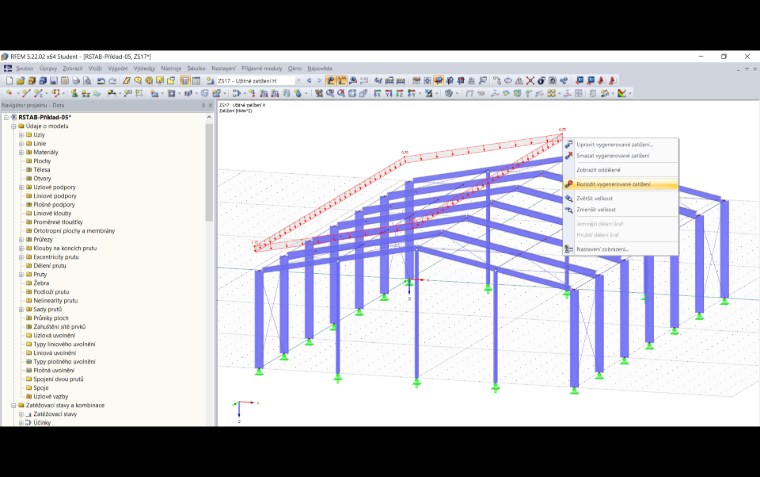Select RSTAB-Příklad-05 root tree item

point(45,117)
